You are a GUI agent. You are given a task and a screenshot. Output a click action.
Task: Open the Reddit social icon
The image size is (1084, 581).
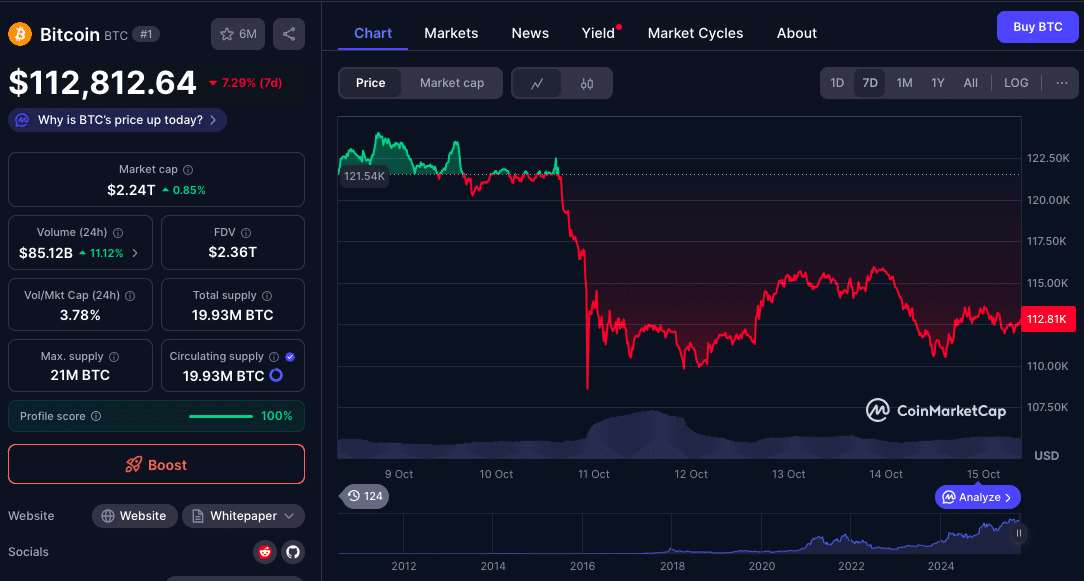tap(263, 552)
